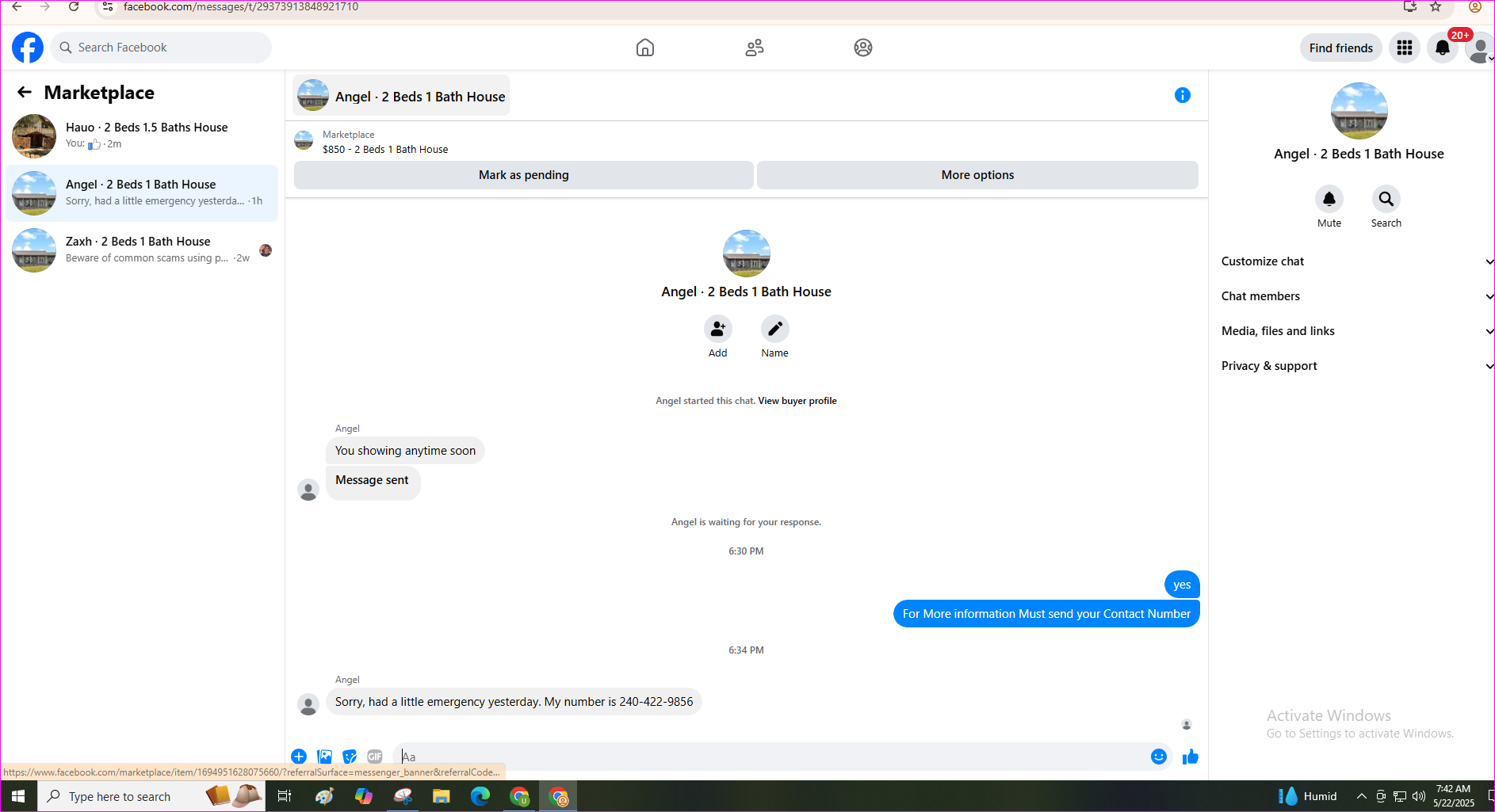1495x812 pixels.
Task: Click the 'yes' sent message bubble
Action: point(1182,585)
